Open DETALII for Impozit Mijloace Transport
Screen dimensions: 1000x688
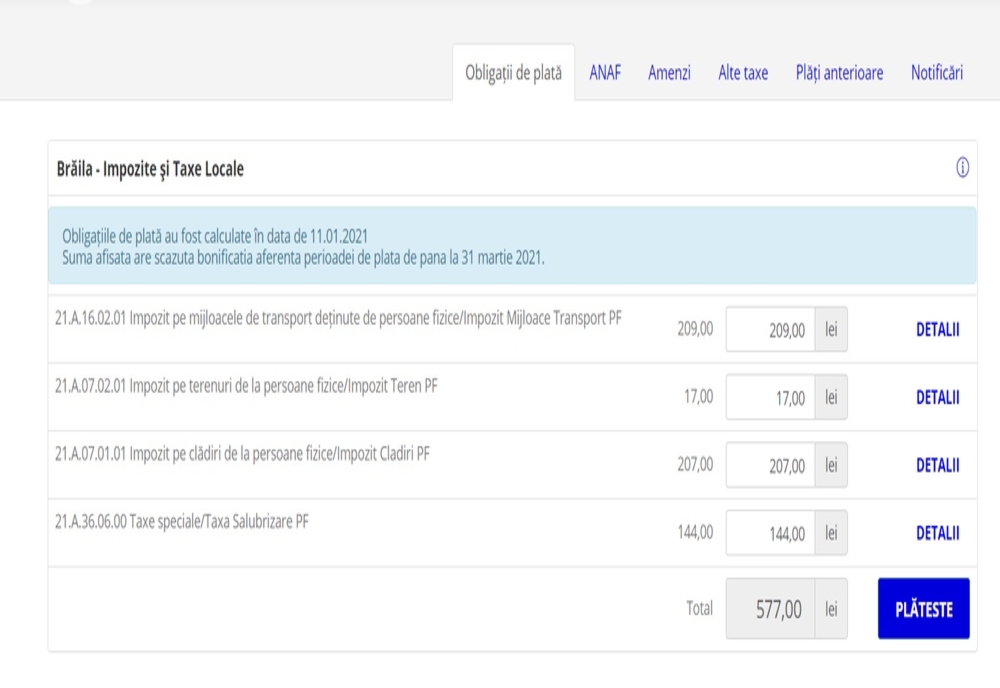pos(937,330)
